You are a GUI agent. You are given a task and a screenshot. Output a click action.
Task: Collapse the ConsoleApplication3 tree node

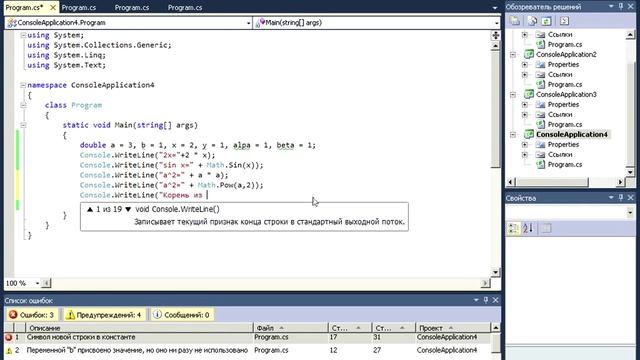(513, 95)
